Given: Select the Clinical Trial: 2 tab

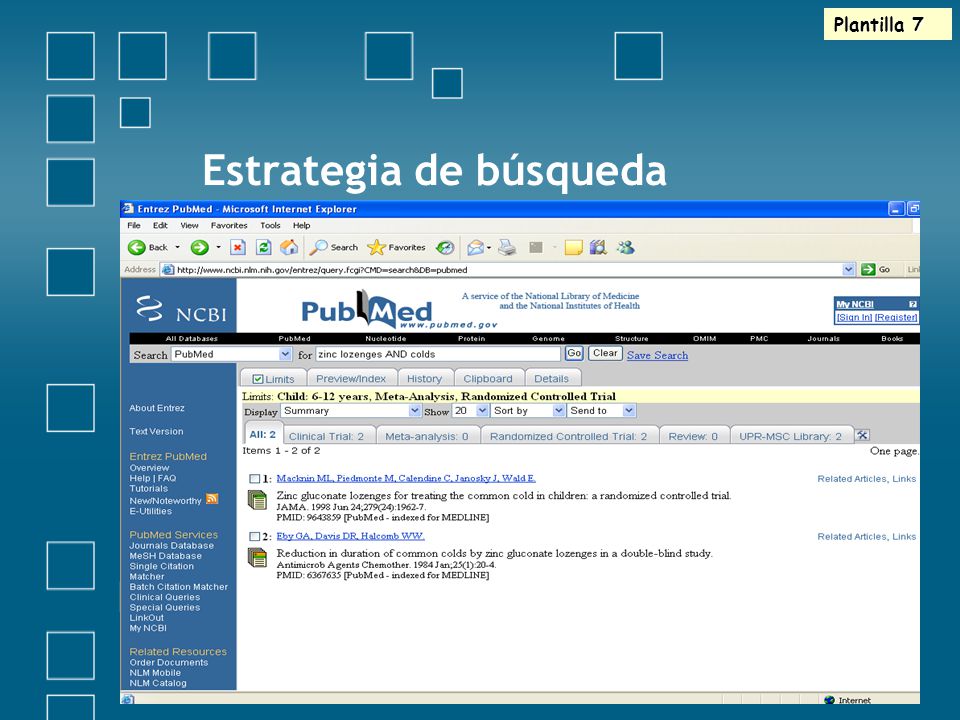Looking at the screenshot, I should click(326, 436).
